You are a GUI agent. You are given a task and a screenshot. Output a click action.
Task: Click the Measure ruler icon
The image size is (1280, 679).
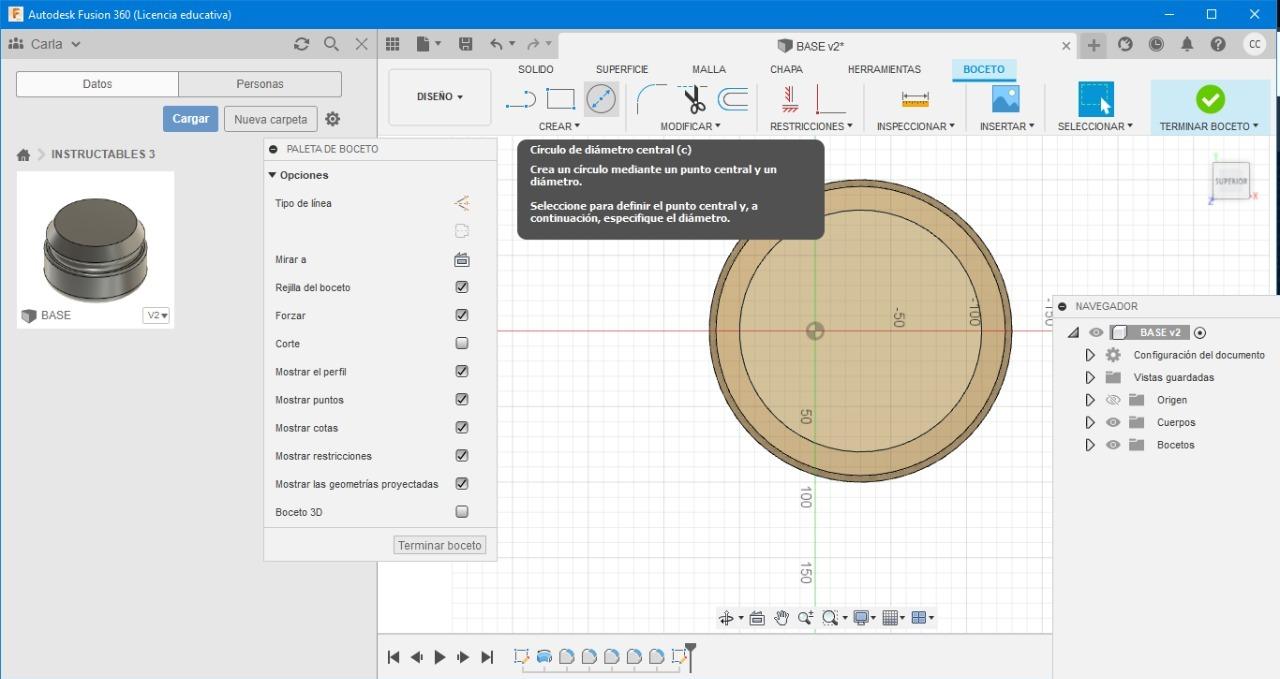(x=915, y=99)
